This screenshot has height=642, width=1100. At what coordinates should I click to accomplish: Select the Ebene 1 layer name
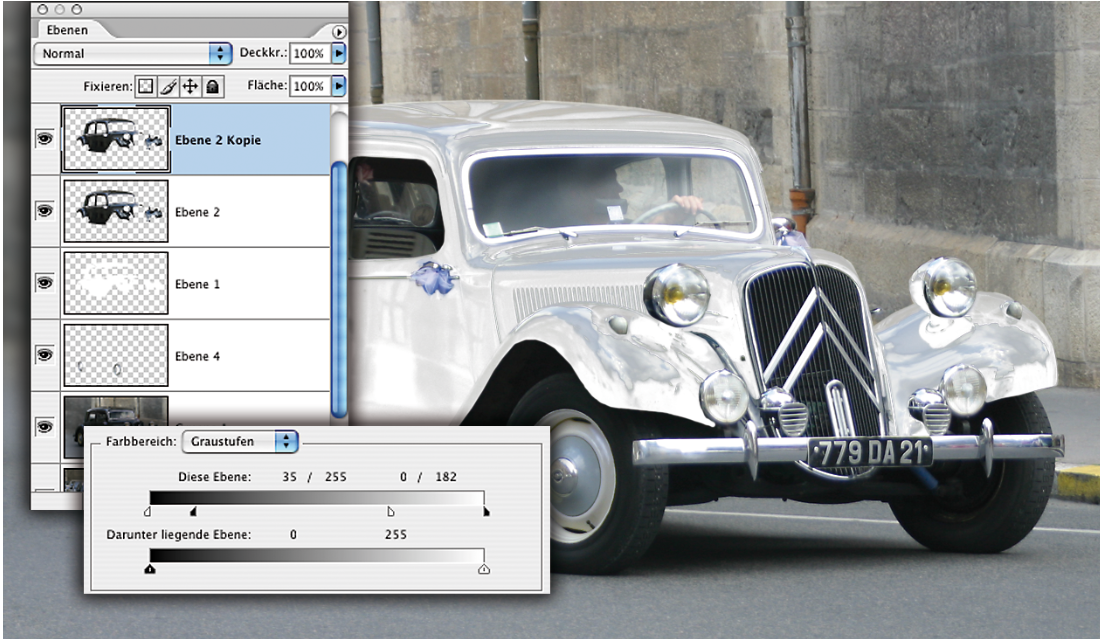pyautogui.click(x=198, y=284)
